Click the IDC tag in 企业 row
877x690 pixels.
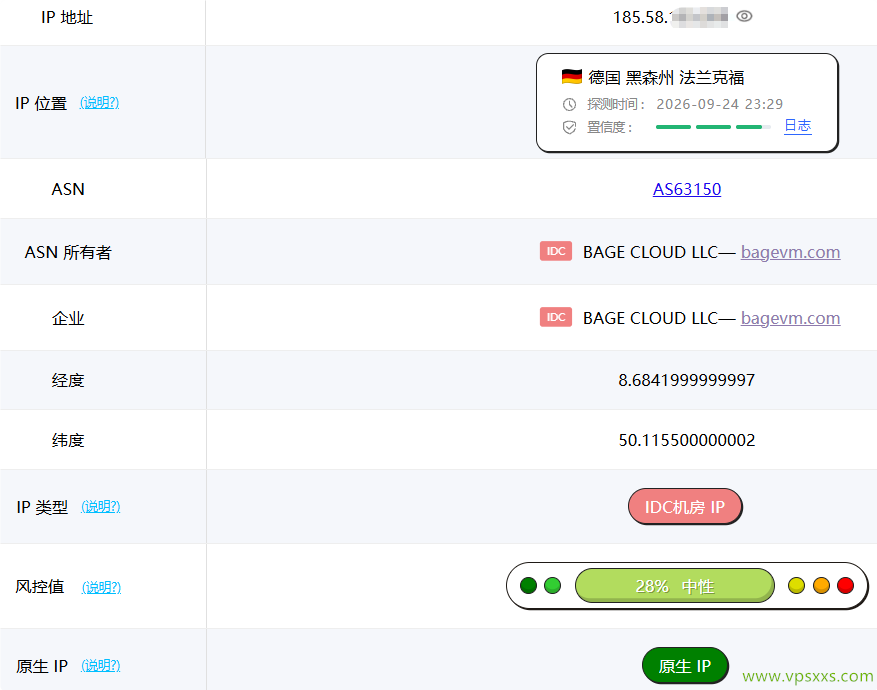coord(555,317)
